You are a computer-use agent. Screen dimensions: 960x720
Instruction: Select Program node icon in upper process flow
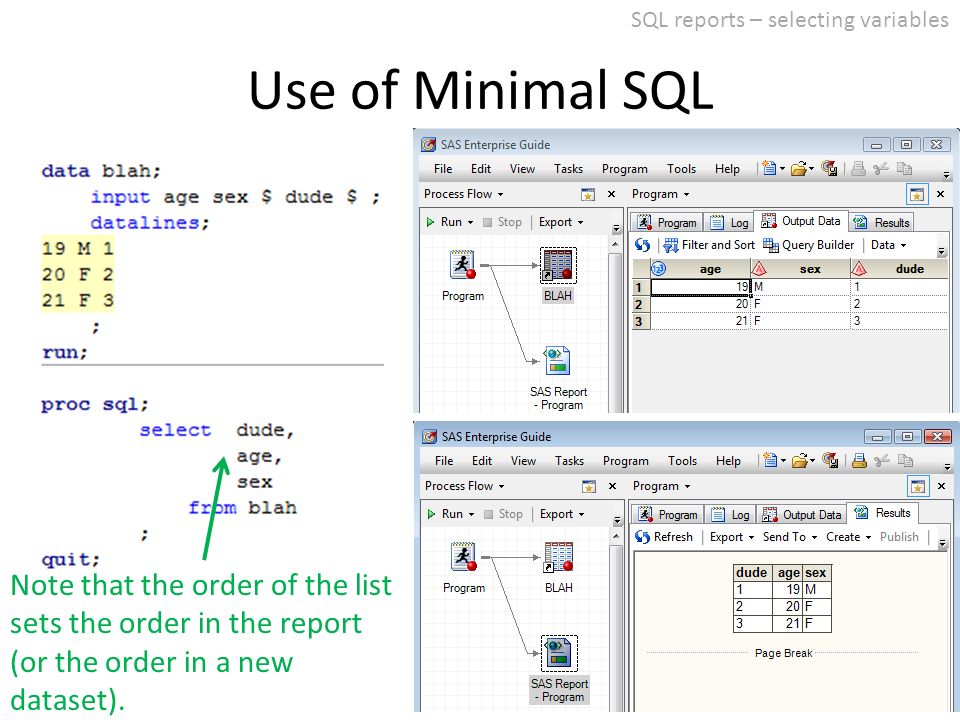[x=462, y=264]
